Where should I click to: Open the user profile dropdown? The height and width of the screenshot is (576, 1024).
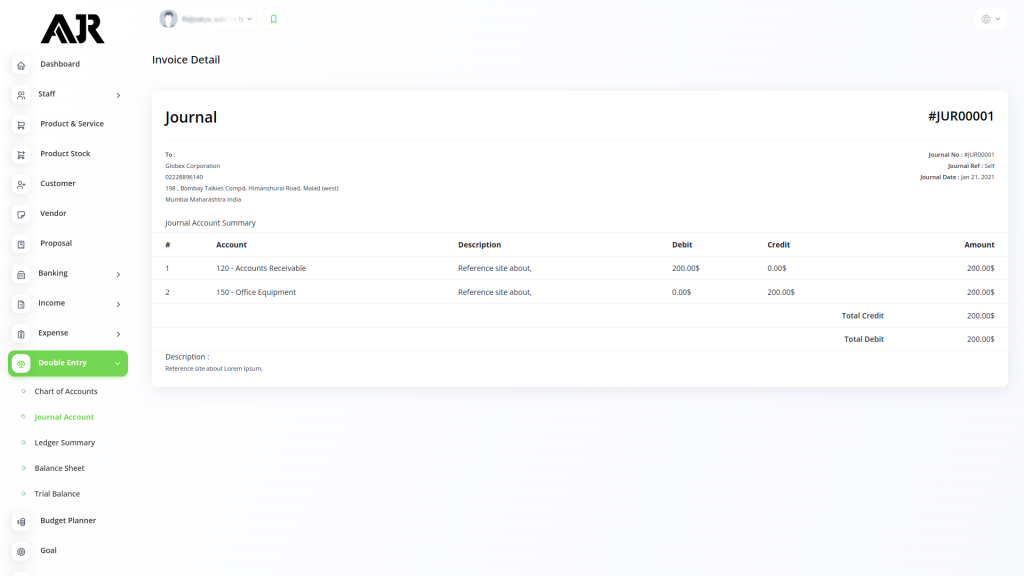tap(208, 19)
